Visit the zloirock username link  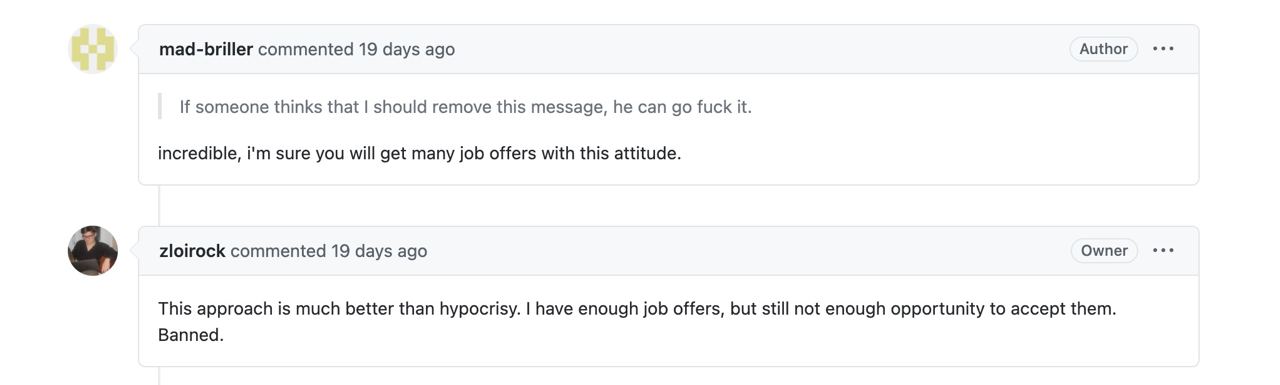[x=192, y=251]
